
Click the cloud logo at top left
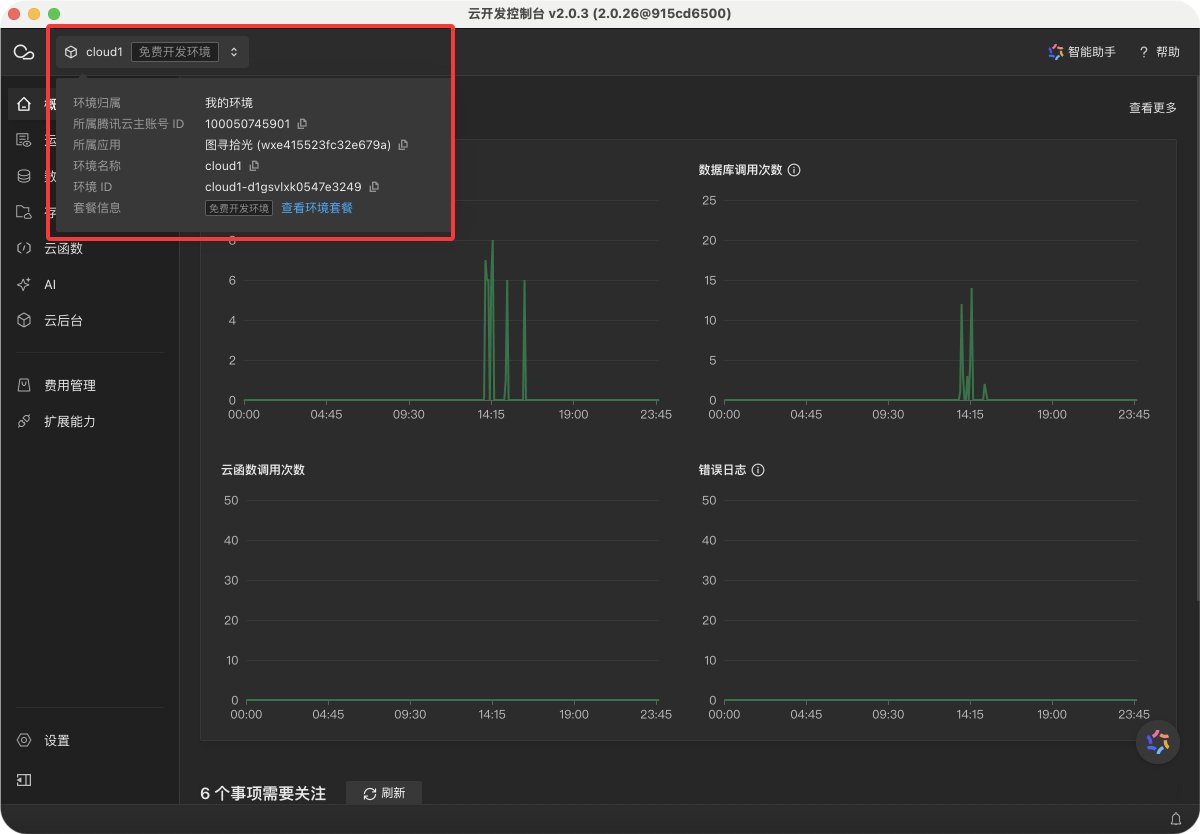[x=24, y=52]
